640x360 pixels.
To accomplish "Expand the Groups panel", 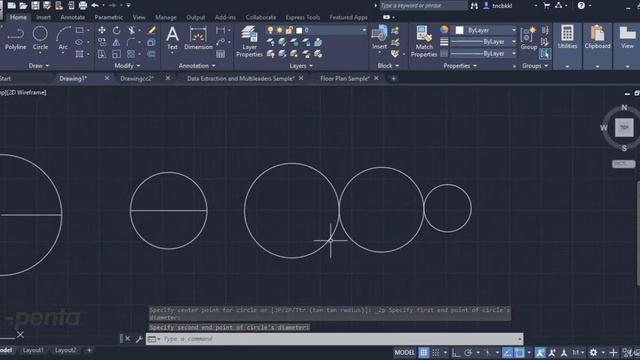I will (x=535, y=66).
